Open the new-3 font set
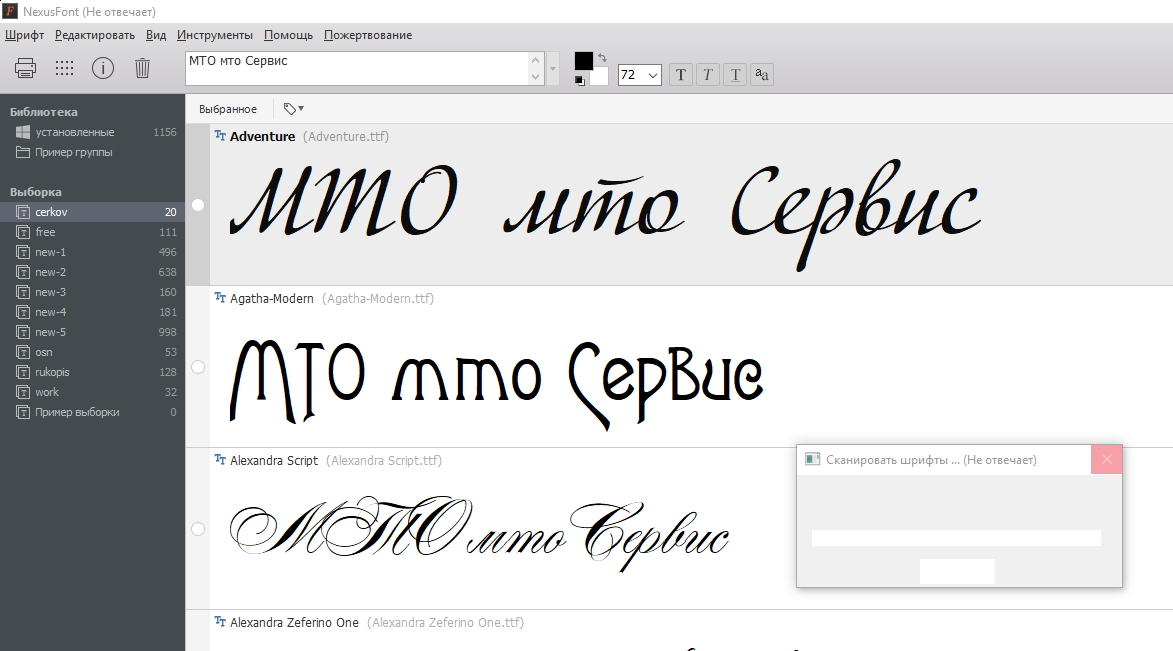The height and width of the screenshot is (651, 1173). (92, 292)
